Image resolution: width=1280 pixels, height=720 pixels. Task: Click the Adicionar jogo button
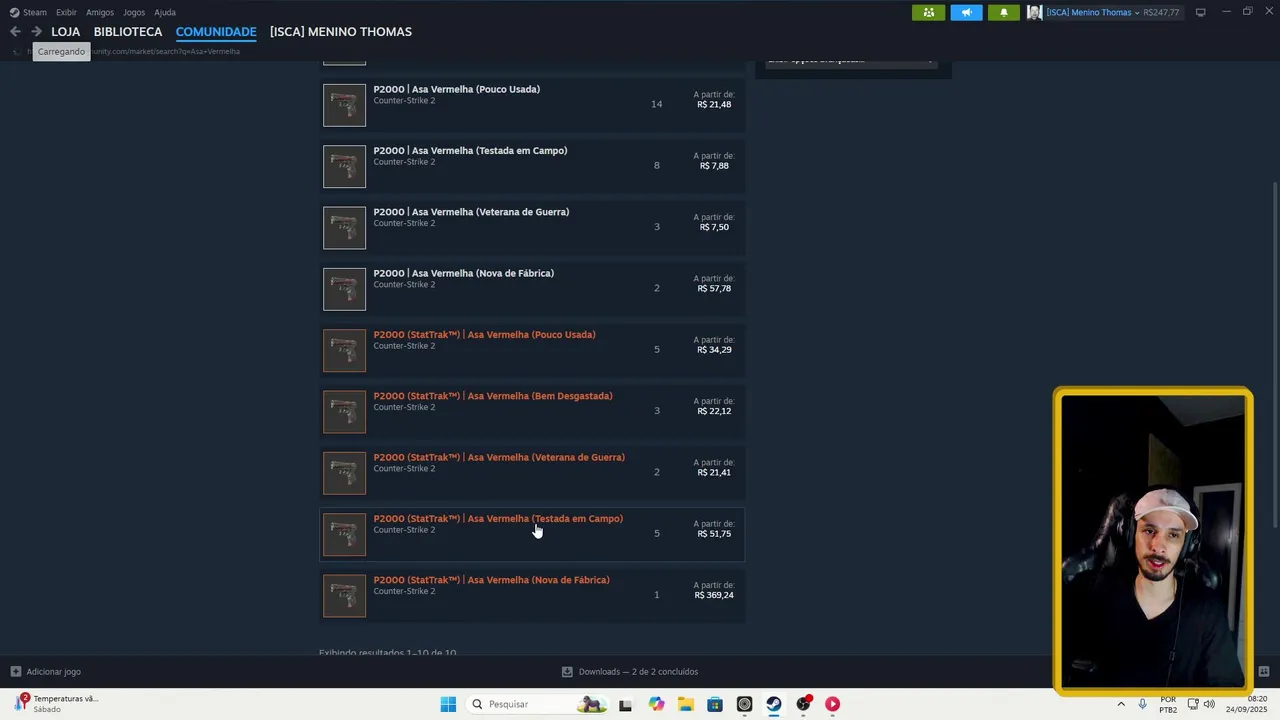[x=46, y=672]
